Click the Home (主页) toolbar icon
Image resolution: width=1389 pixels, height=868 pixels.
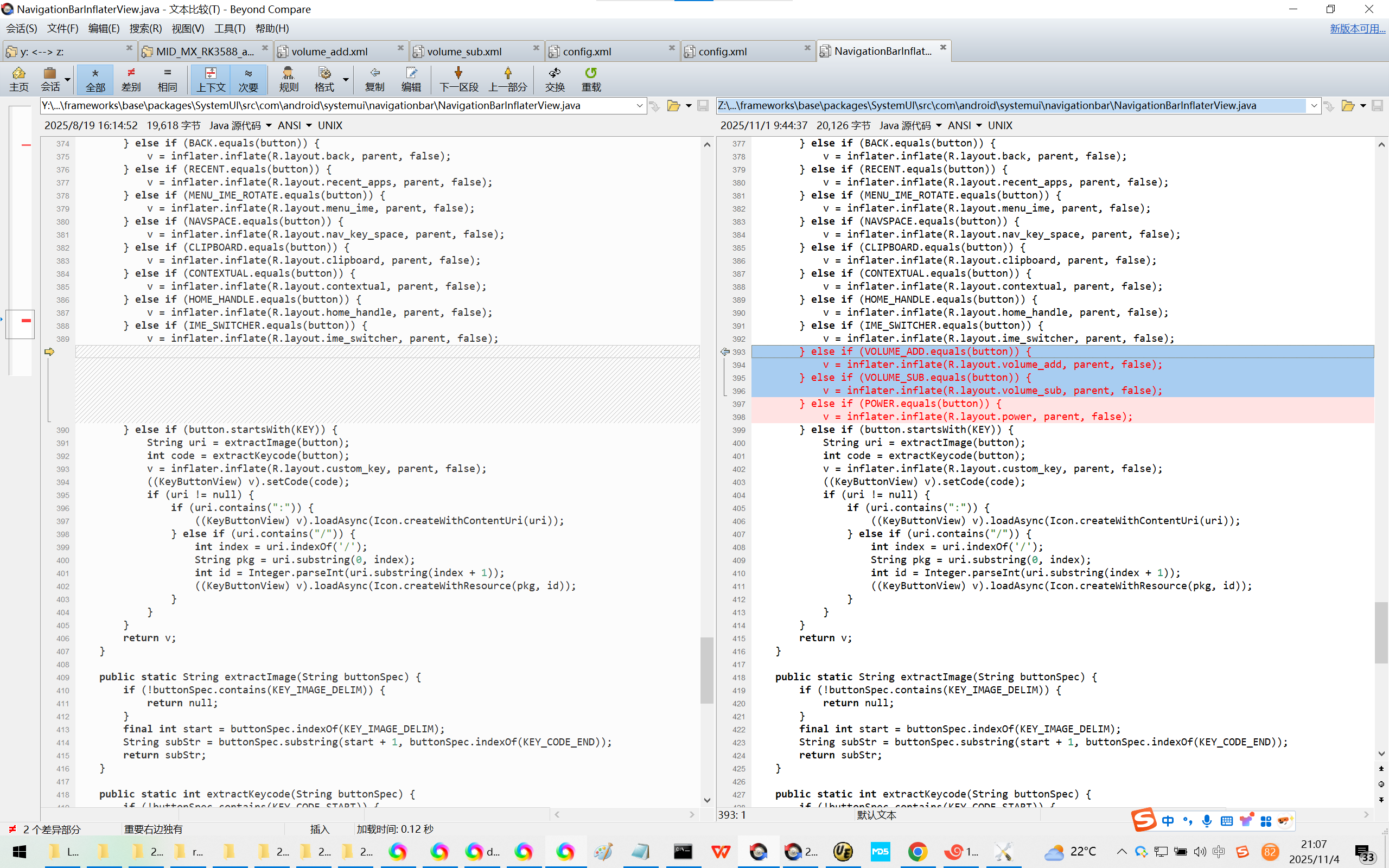[18, 79]
